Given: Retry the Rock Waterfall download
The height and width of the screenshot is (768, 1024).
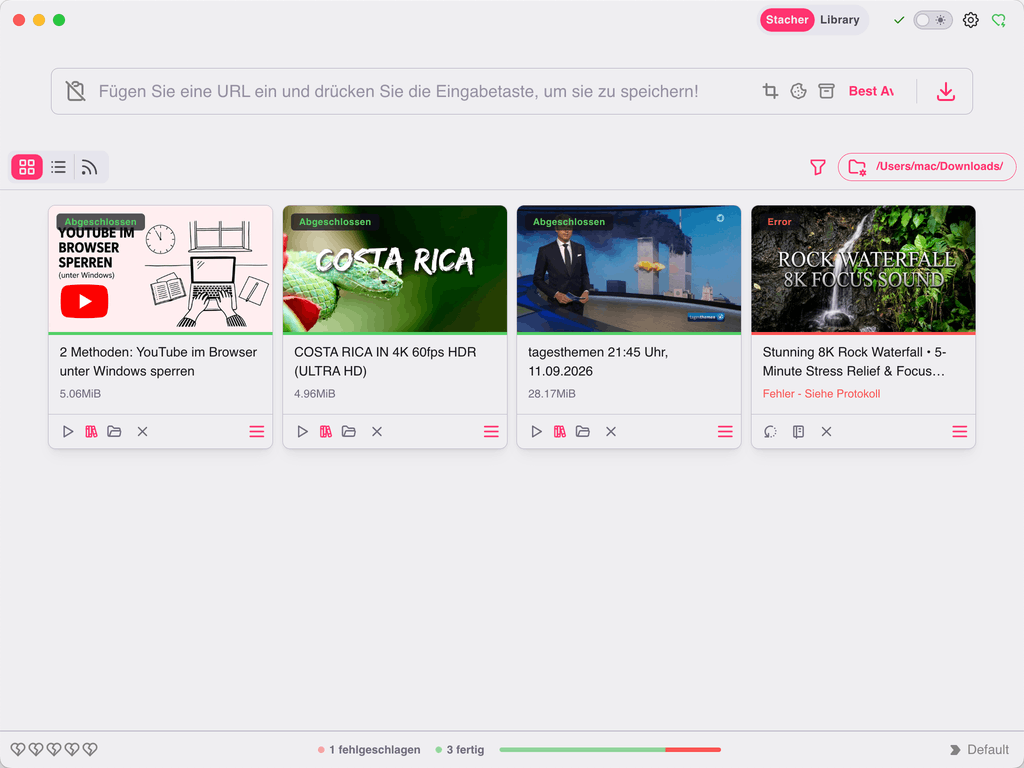Looking at the screenshot, I should (x=771, y=432).
